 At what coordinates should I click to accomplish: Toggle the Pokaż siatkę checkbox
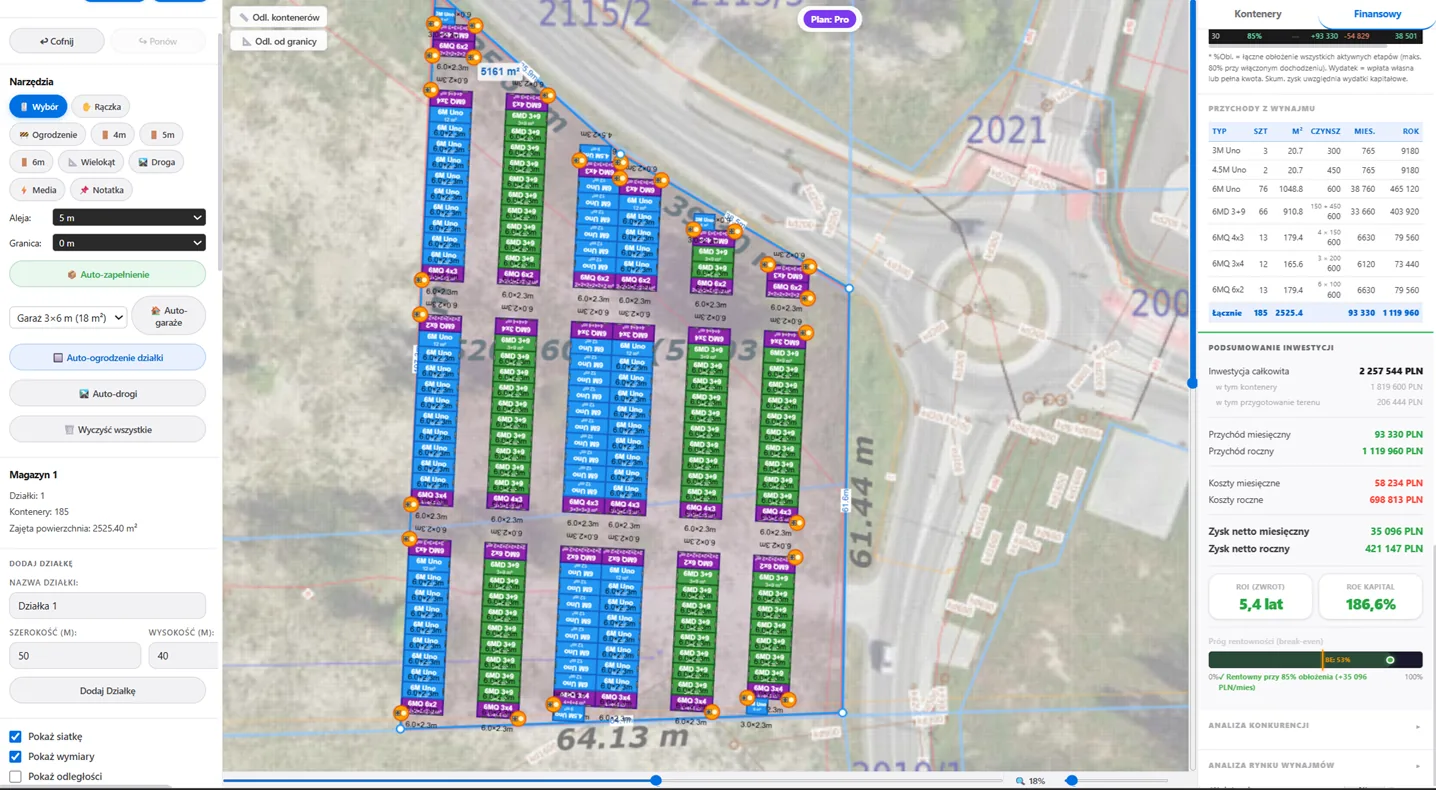click(15, 737)
